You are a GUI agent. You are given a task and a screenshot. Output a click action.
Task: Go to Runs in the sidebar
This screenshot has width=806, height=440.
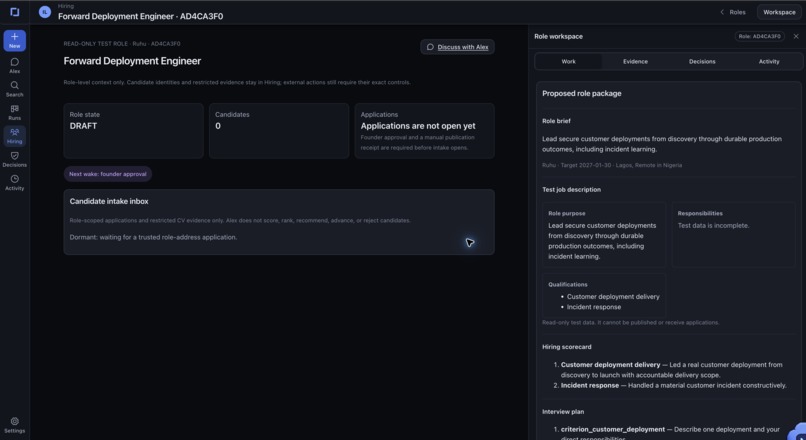point(14,113)
